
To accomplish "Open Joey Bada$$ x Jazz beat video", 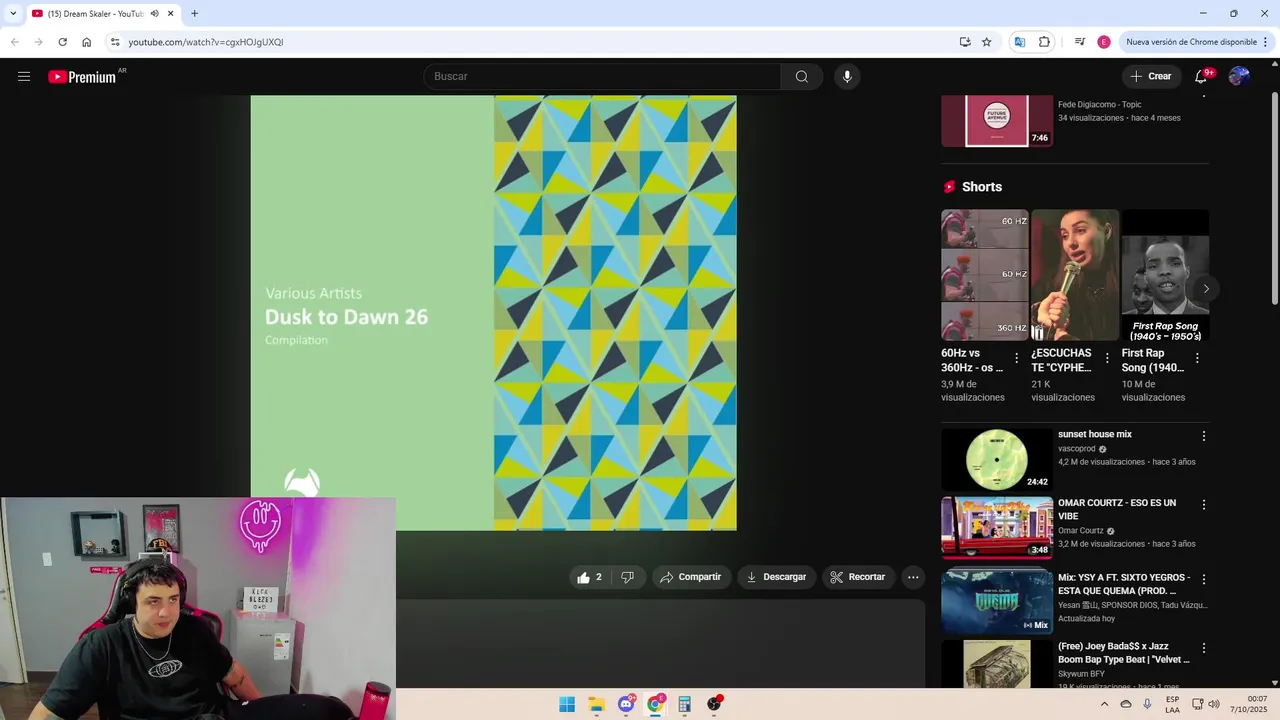I will coord(1124,653).
